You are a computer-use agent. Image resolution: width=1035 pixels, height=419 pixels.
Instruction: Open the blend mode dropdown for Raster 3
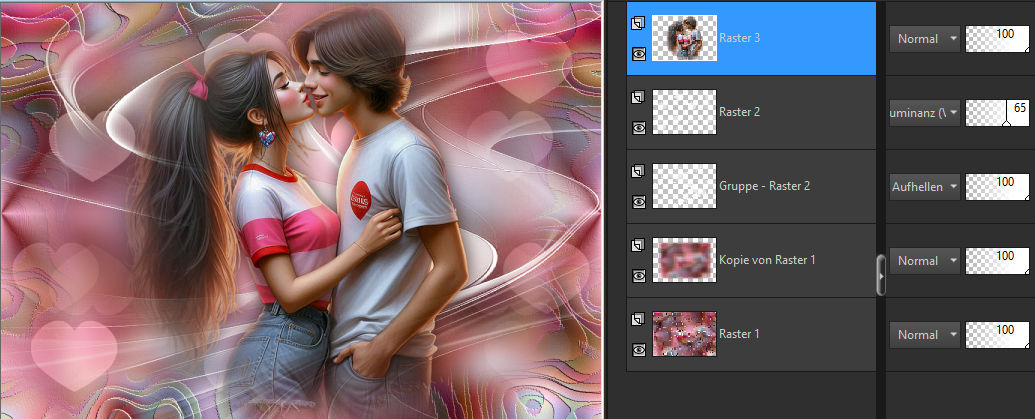[x=925, y=39]
